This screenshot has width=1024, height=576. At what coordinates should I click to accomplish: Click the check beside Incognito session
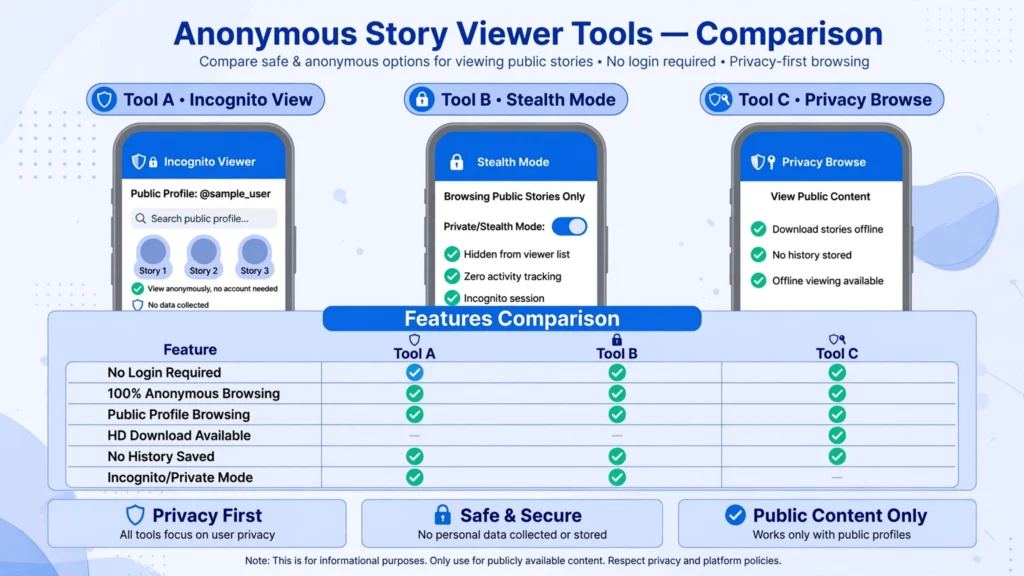pyautogui.click(x=452, y=298)
